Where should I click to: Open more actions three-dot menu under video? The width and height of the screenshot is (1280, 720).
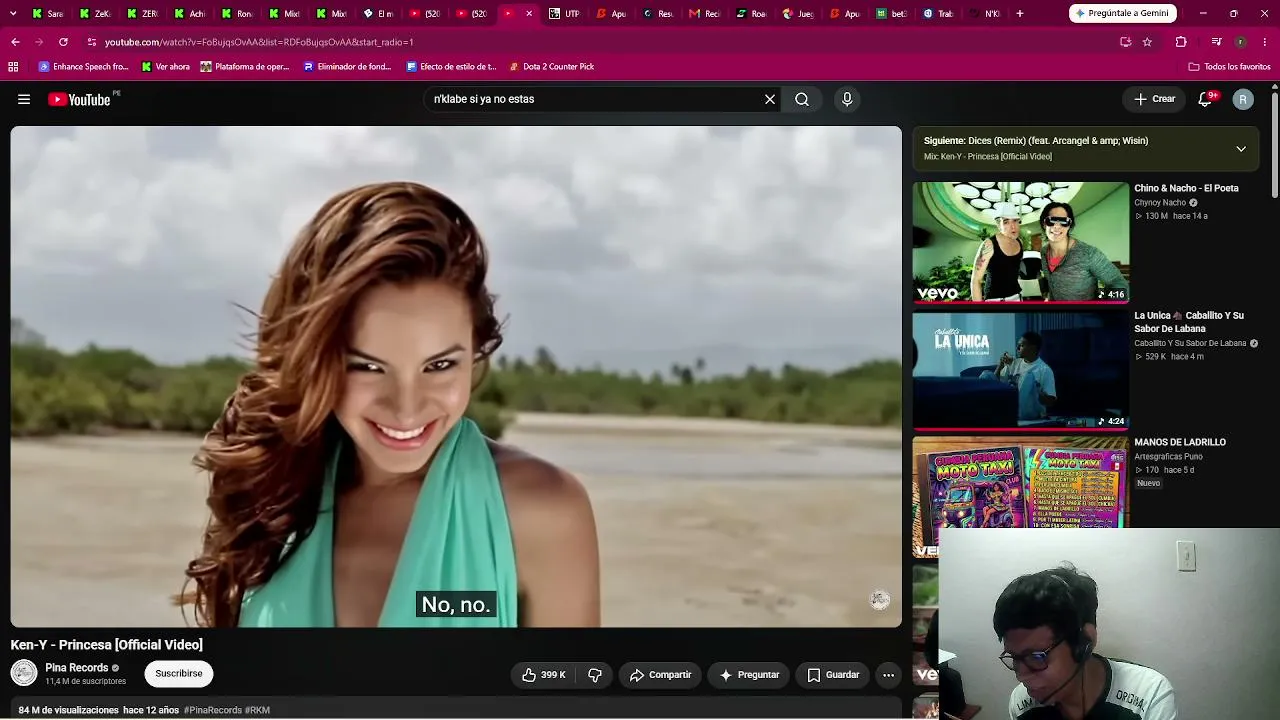[888, 675]
